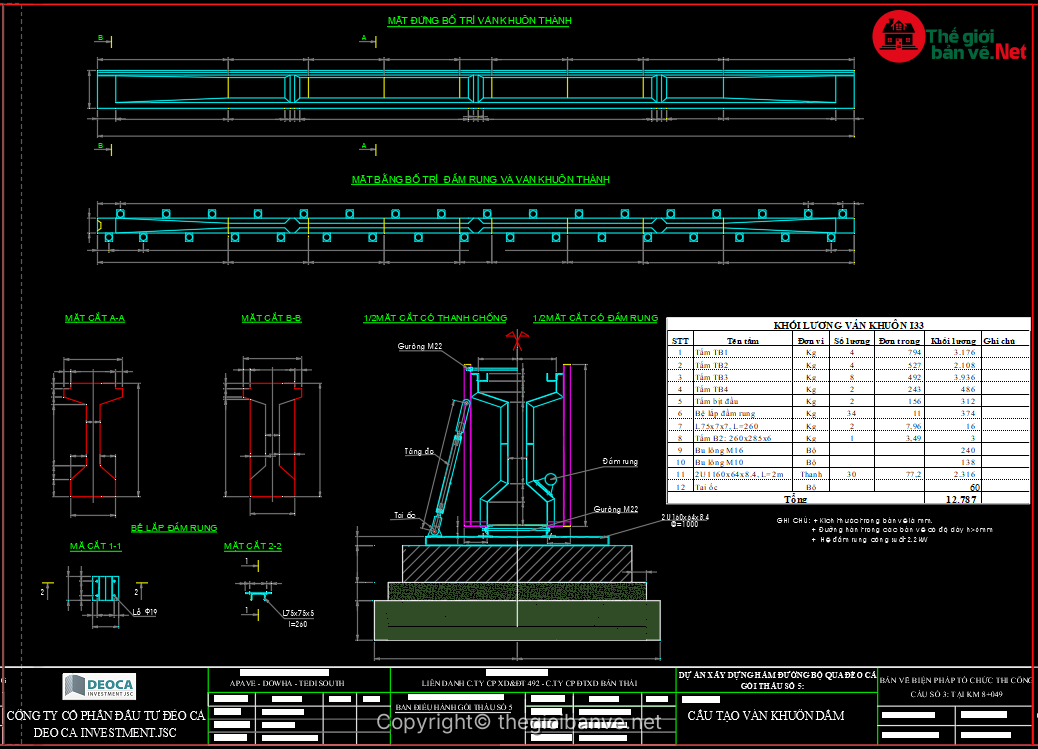Click the cyan mounting plate in MẶT CẮT 1-1

(104, 586)
